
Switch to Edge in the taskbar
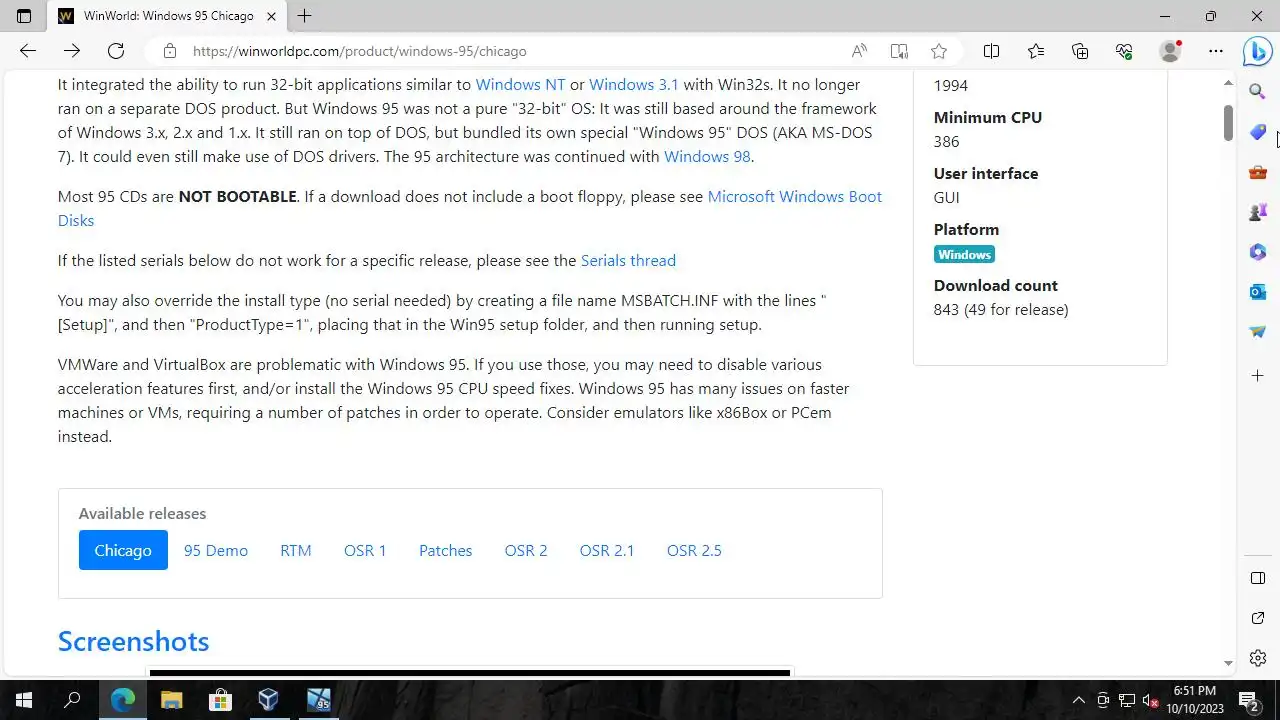122,700
